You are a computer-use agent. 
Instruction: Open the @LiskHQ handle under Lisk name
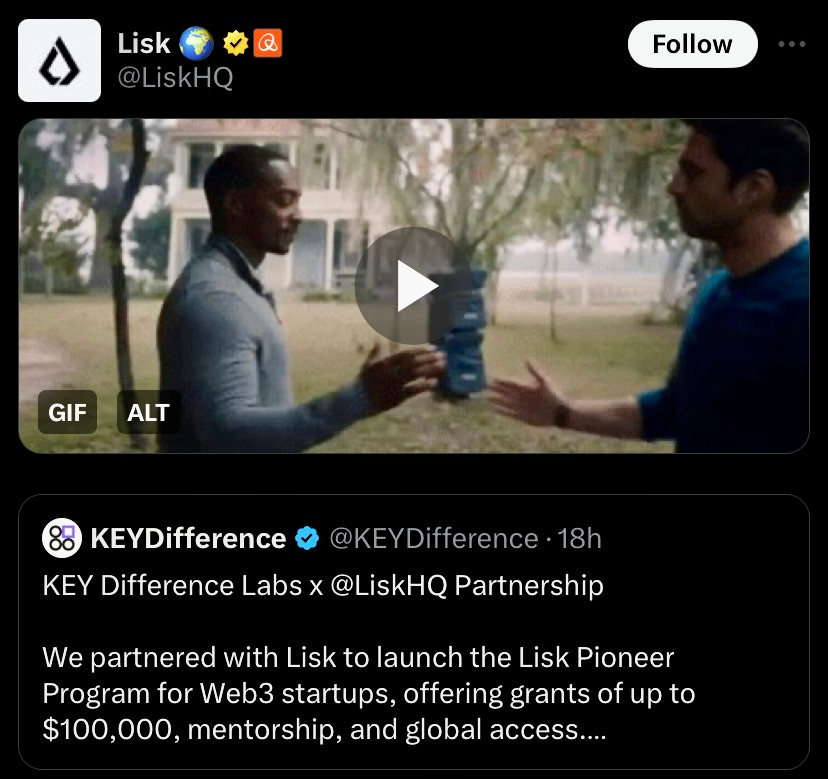(x=175, y=77)
